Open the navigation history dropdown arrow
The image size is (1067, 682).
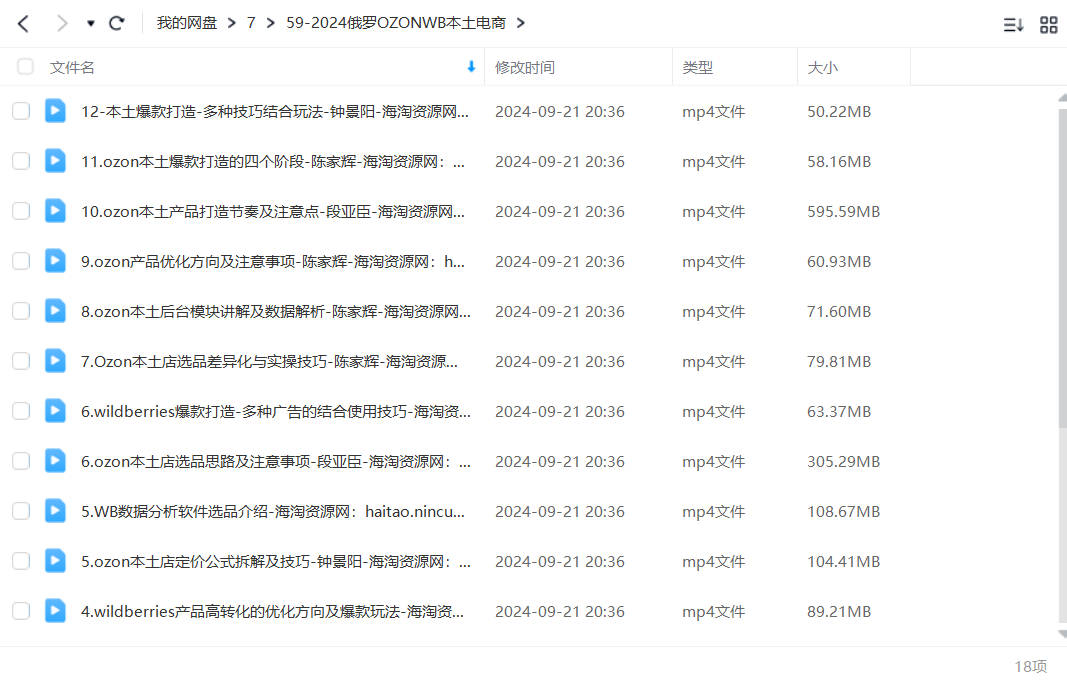coord(91,24)
